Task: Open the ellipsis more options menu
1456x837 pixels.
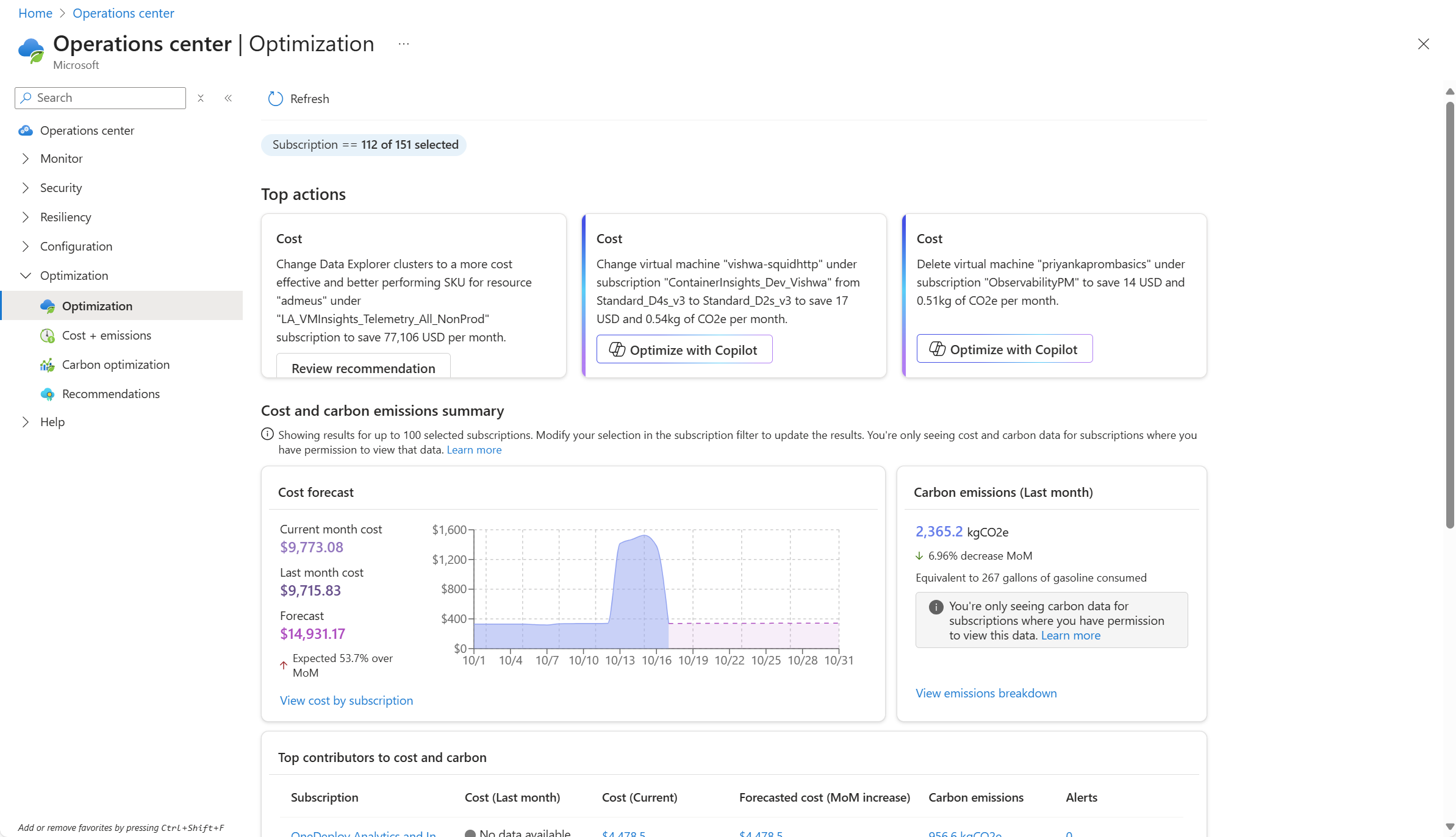Action: (404, 44)
